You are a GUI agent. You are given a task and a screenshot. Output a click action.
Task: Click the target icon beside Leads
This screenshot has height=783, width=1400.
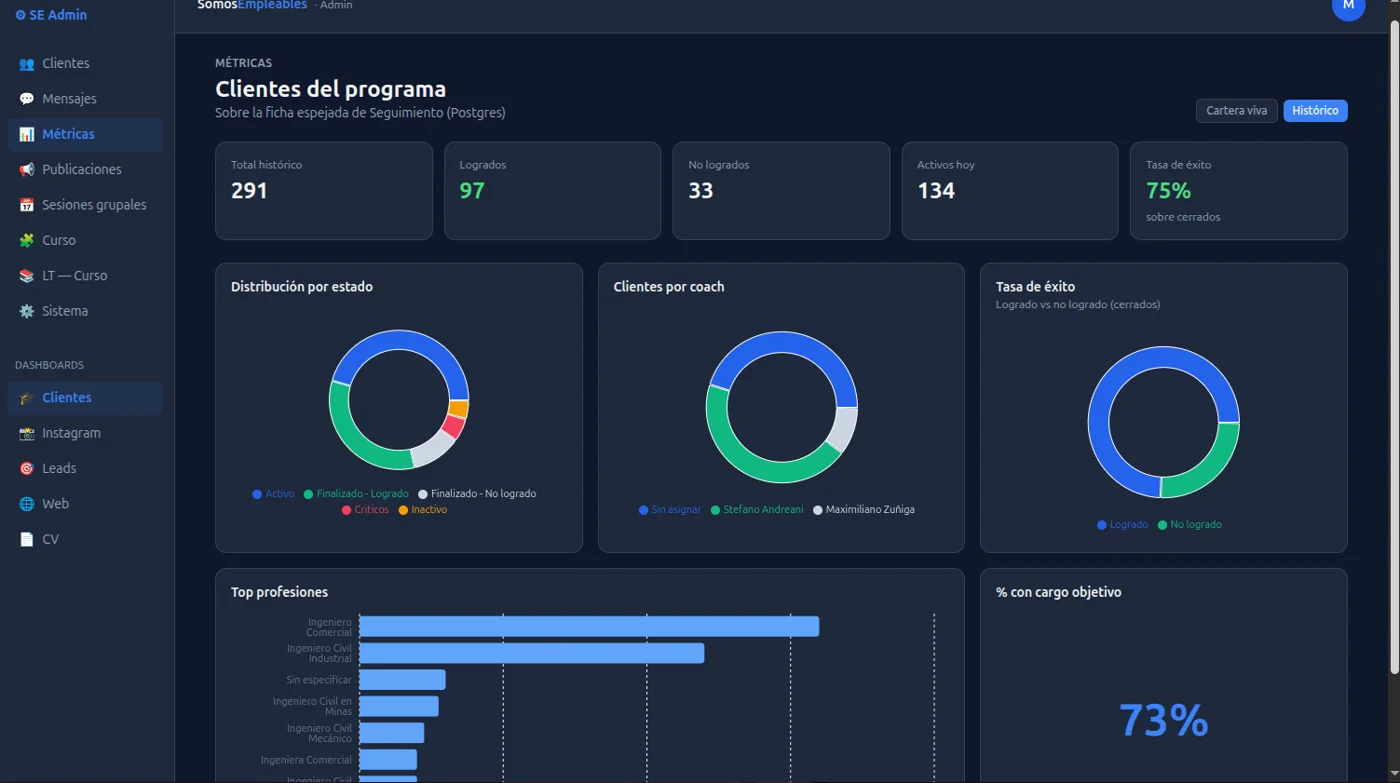26,469
